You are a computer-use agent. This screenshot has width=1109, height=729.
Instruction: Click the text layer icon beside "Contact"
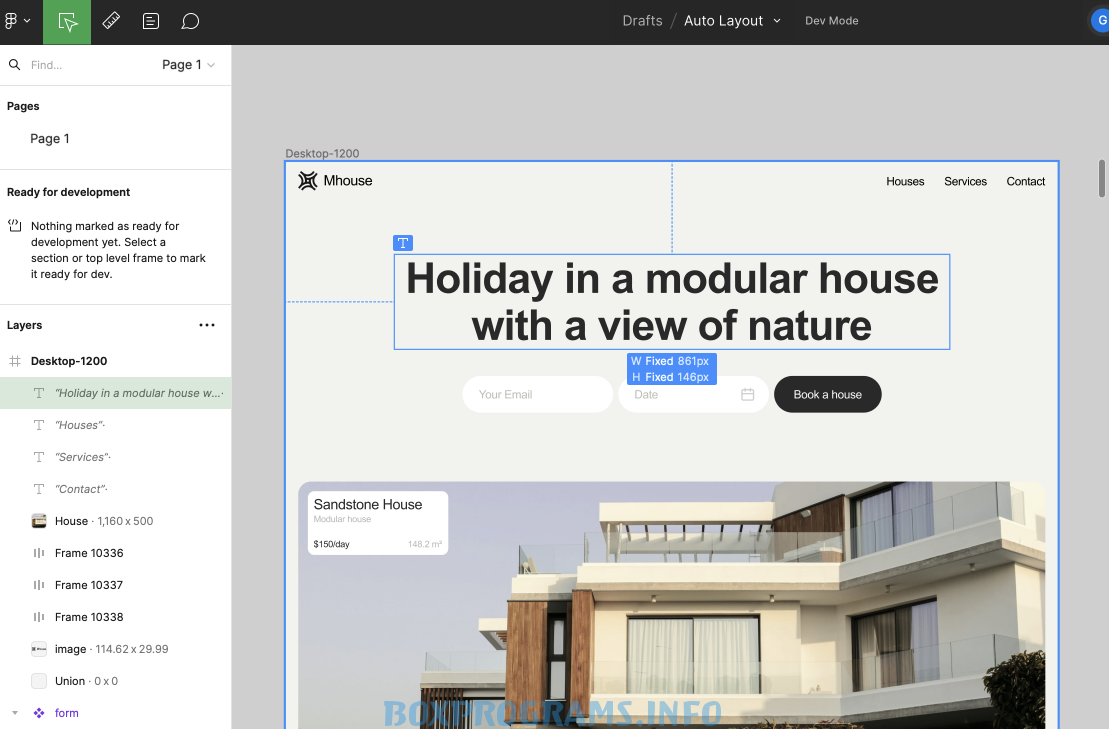point(39,489)
